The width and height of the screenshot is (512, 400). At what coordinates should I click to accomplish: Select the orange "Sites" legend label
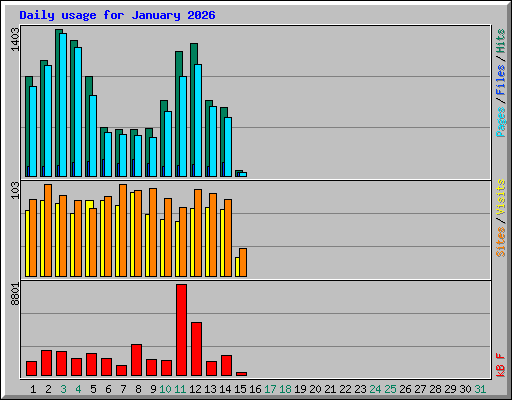pyautogui.click(x=501, y=242)
